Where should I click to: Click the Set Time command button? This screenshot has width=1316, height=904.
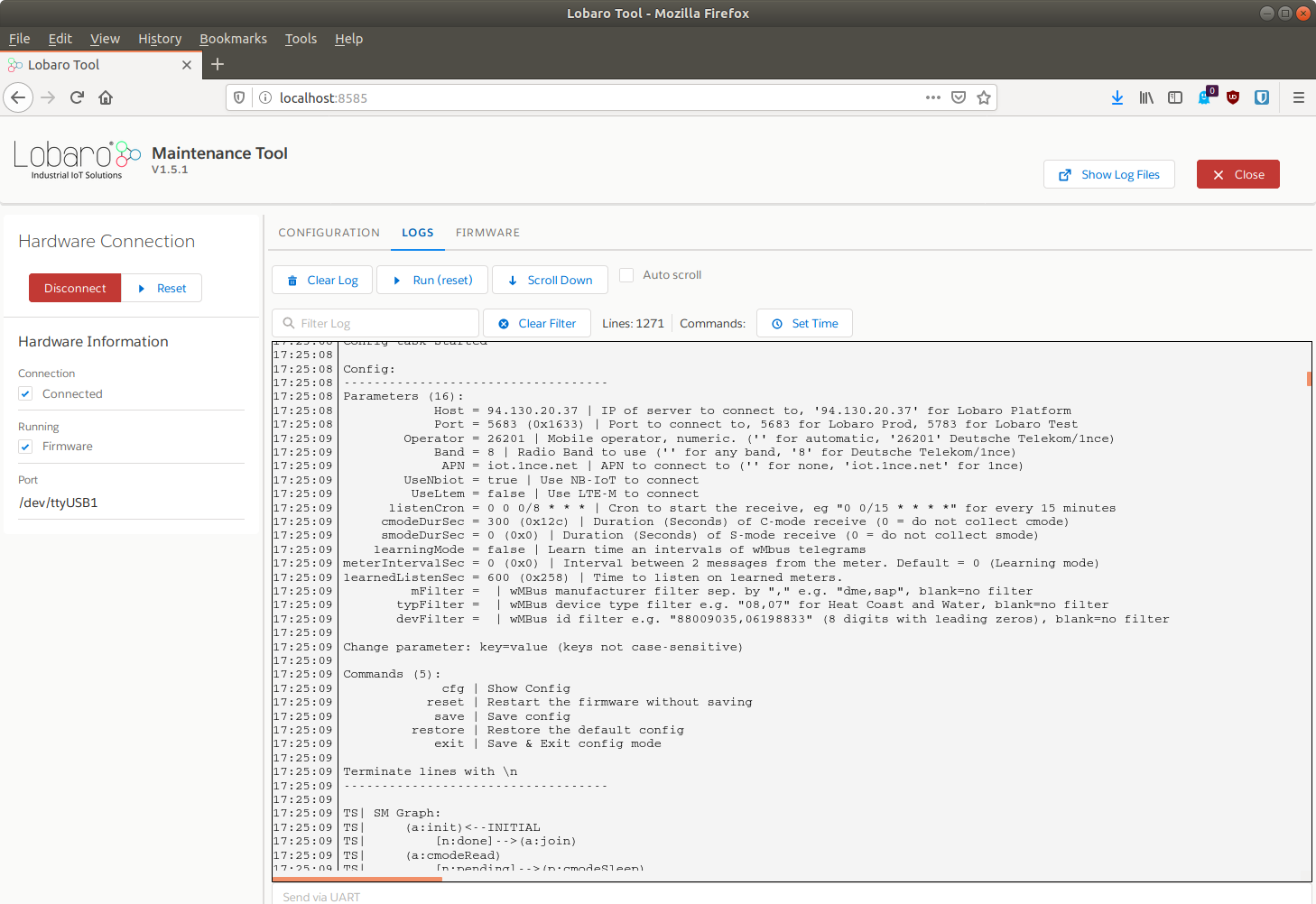(x=805, y=323)
